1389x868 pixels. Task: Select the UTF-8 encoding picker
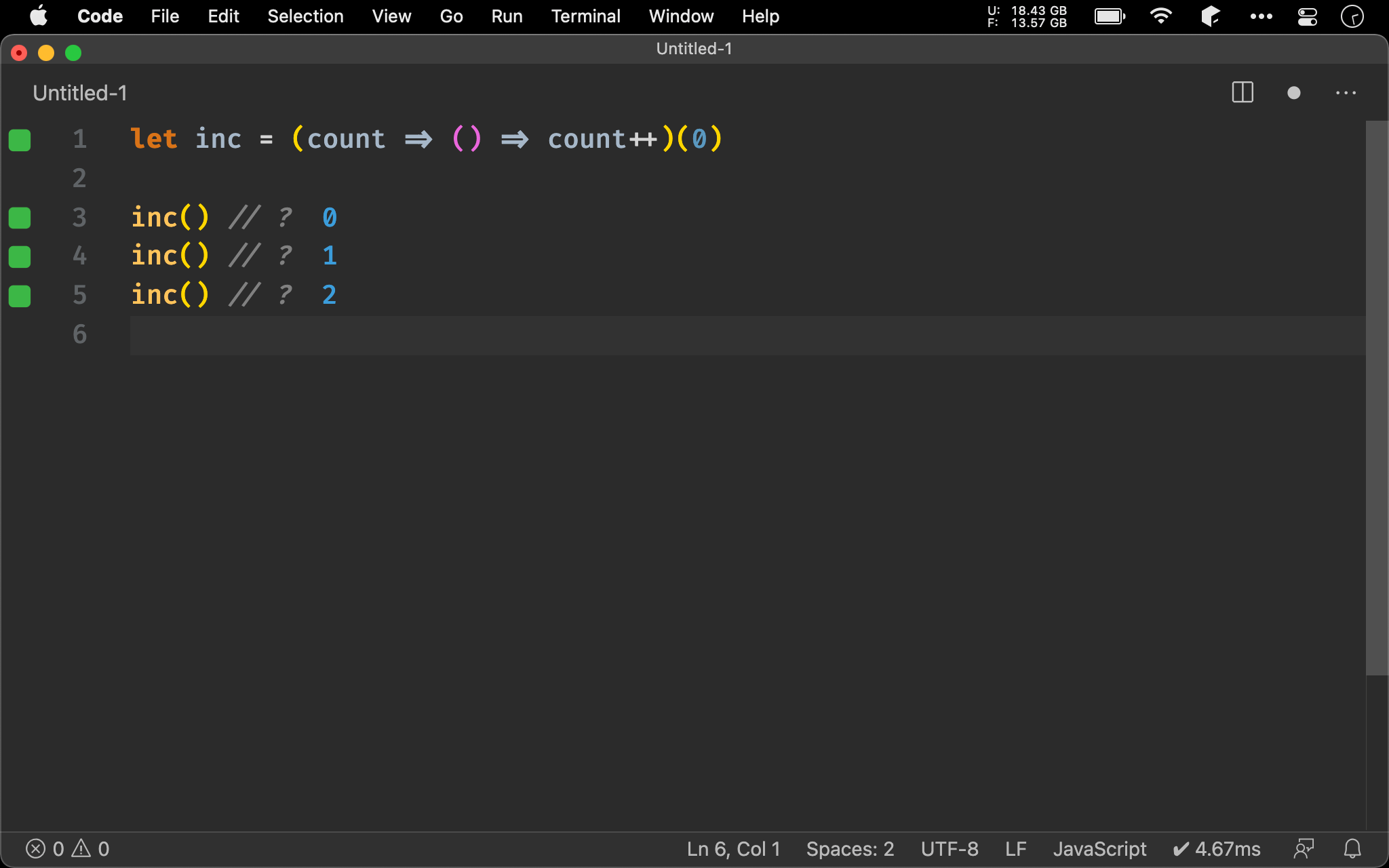point(949,848)
